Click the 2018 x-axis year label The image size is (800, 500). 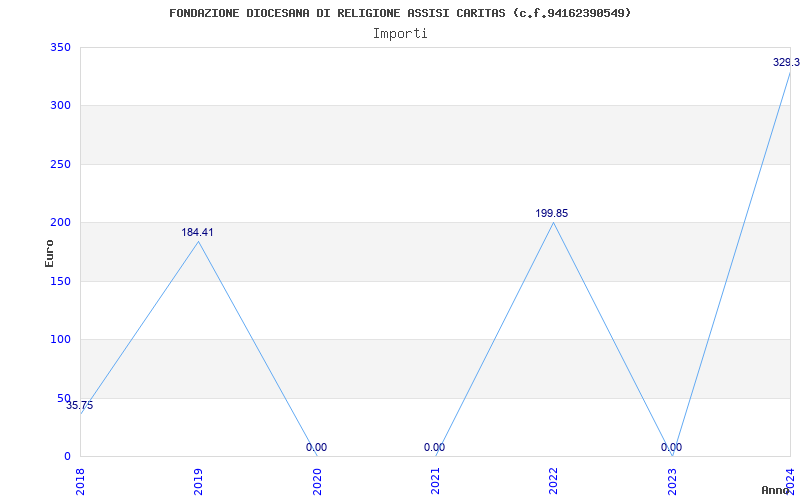(80, 482)
